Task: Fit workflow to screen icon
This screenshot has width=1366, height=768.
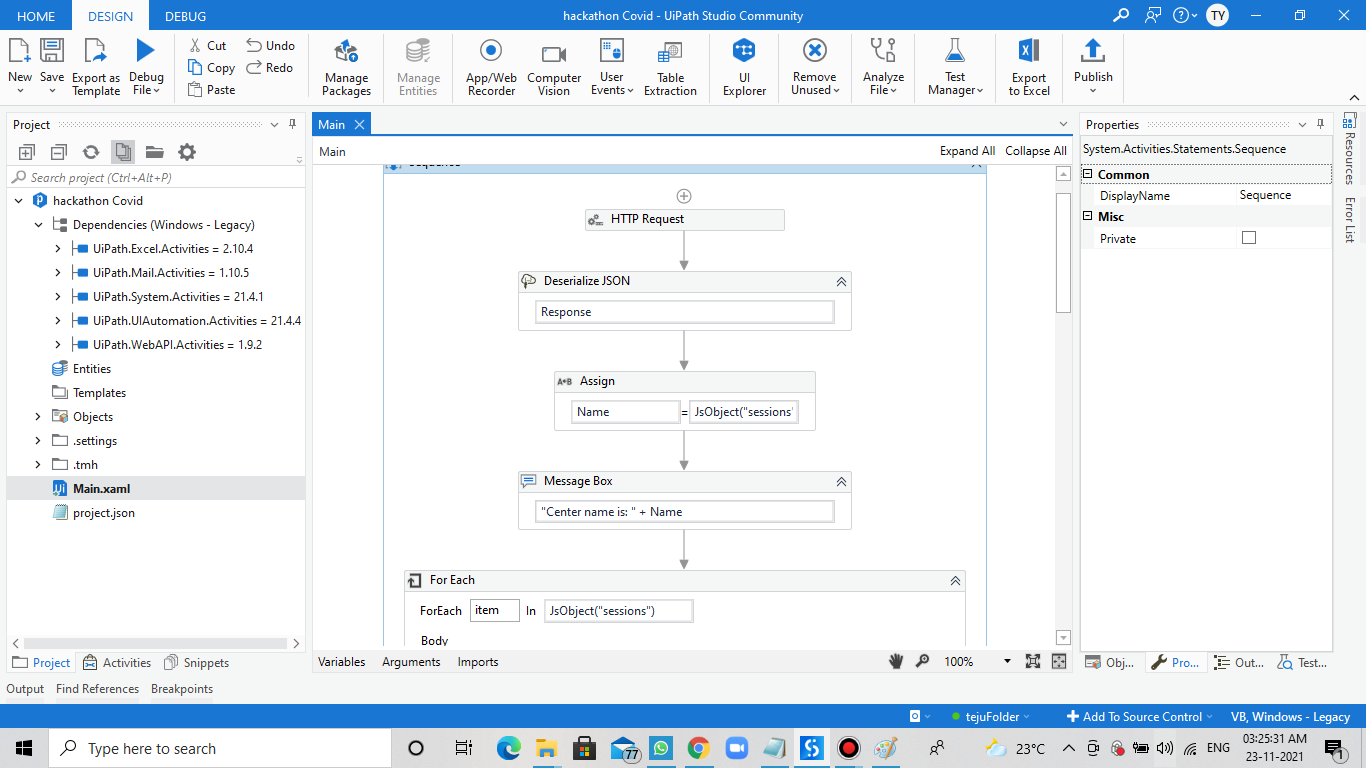Action: coord(1033,662)
